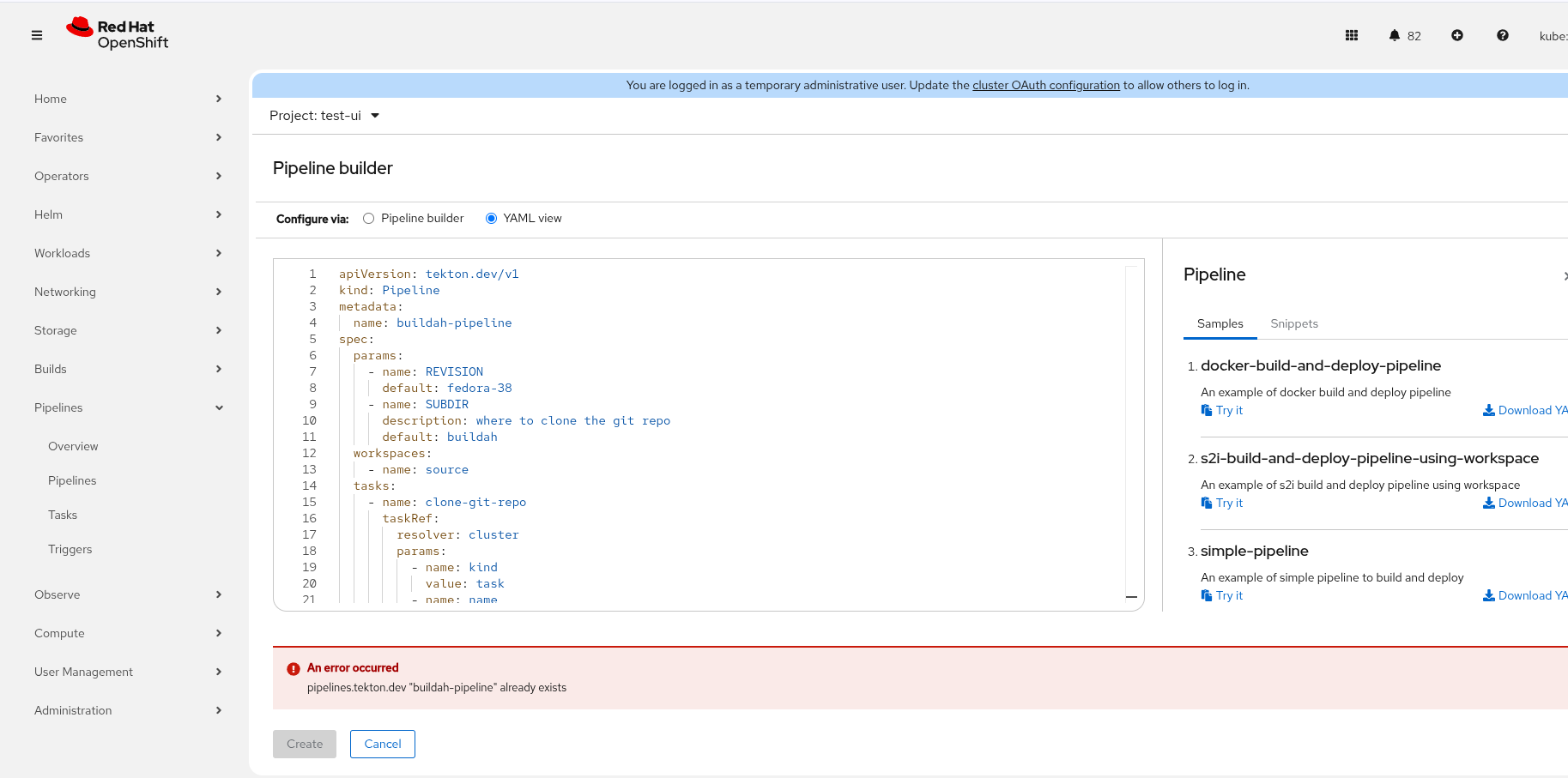Select the YAML view radio option

point(491,219)
